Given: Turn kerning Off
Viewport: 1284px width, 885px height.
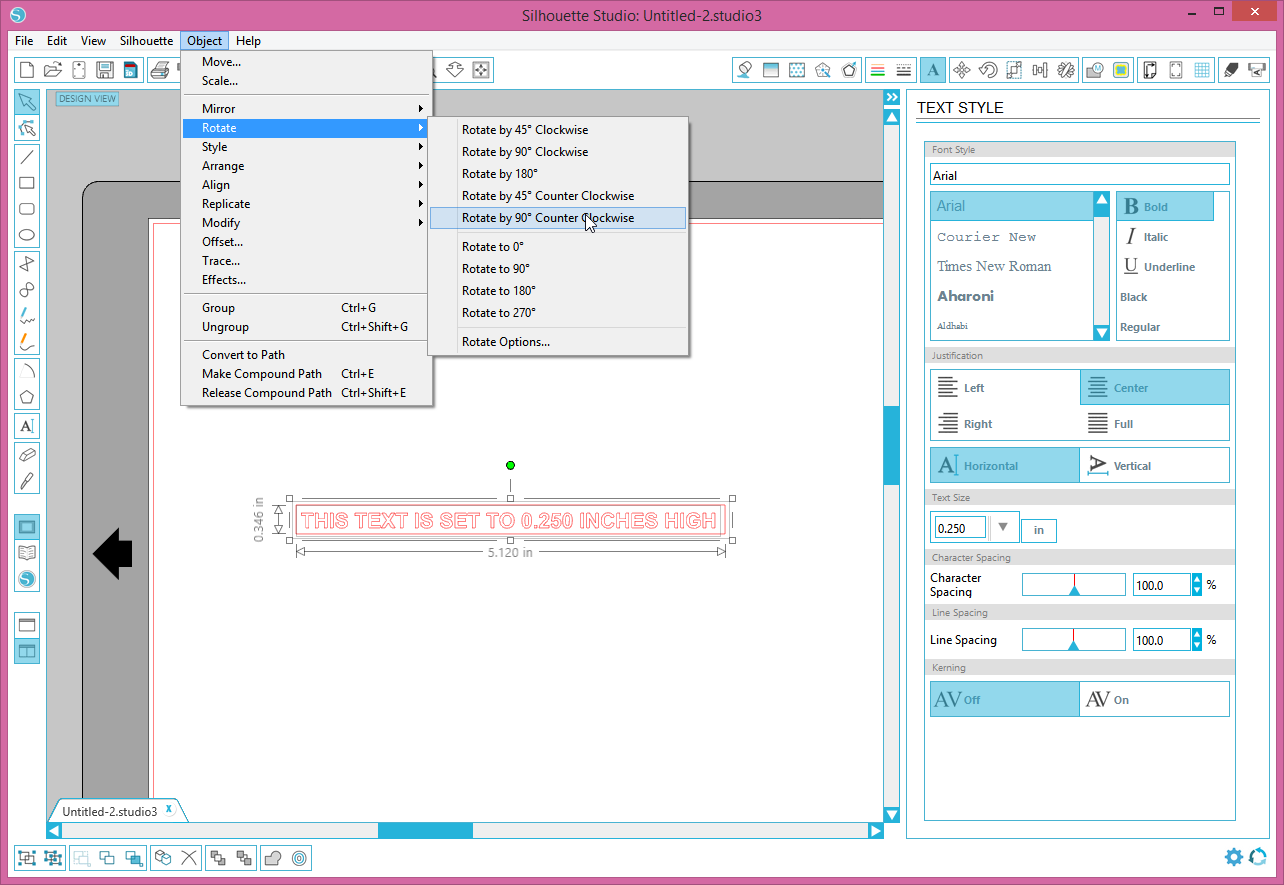Looking at the screenshot, I should 1005,700.
